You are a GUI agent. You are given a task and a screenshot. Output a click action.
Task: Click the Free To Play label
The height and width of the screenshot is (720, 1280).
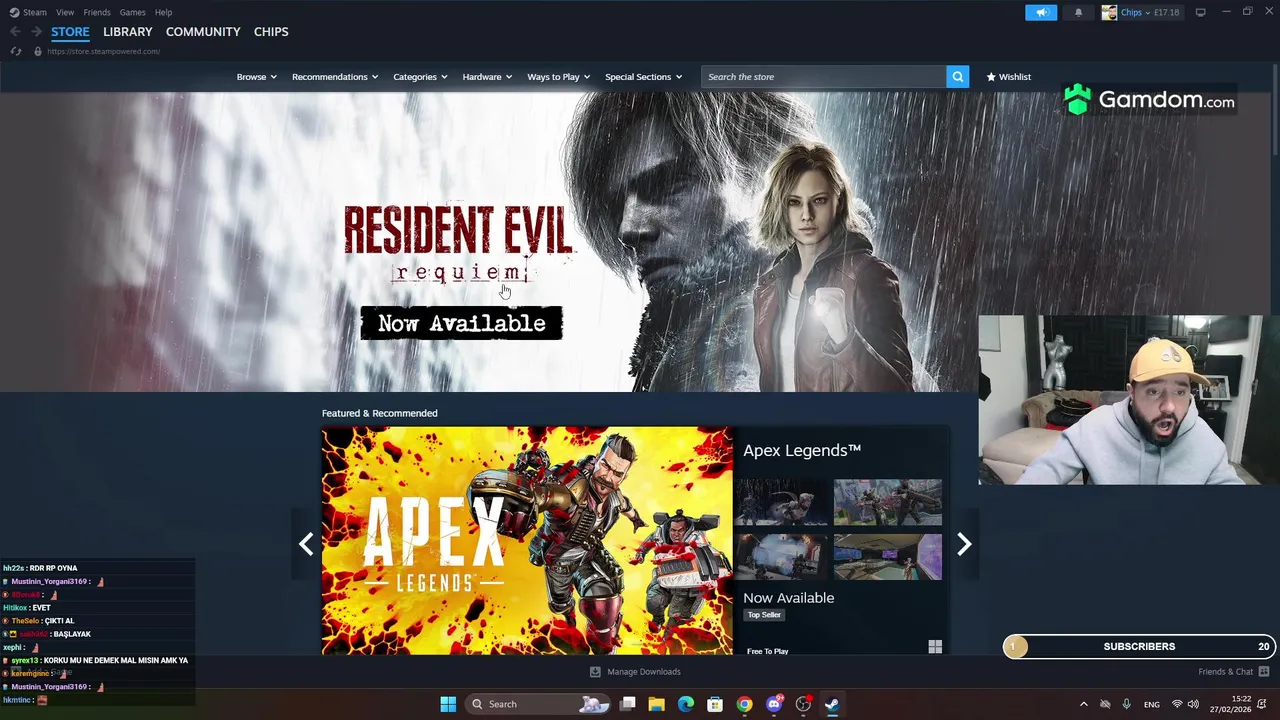coord(767,651)
